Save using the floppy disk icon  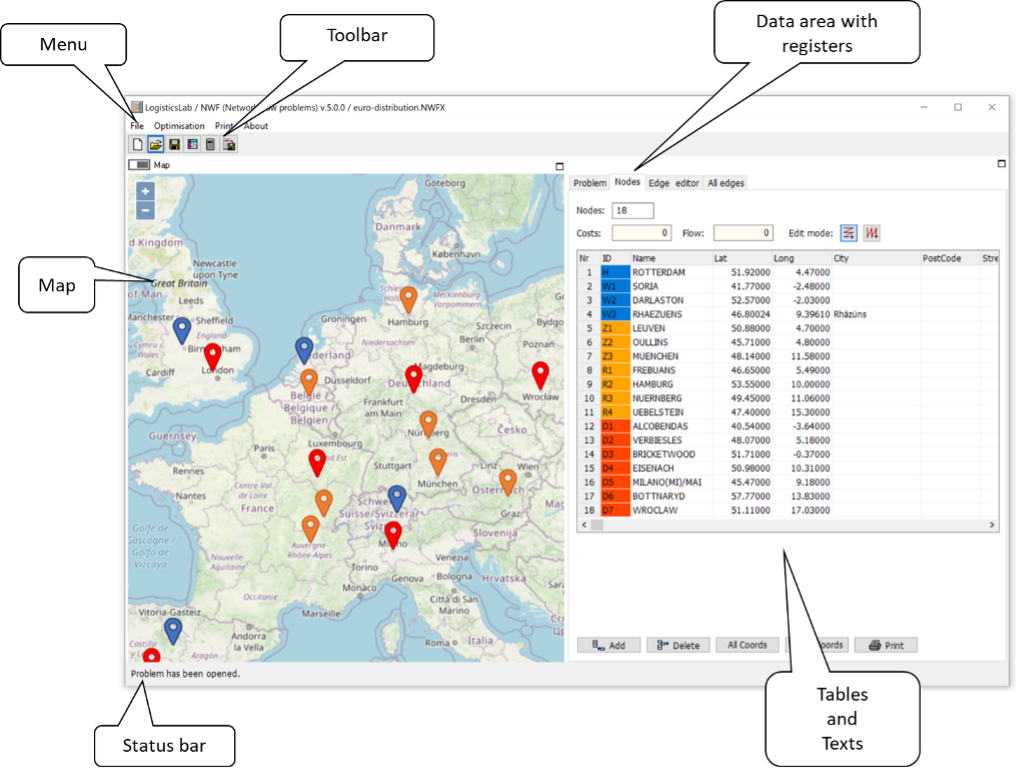click(174, 145)
